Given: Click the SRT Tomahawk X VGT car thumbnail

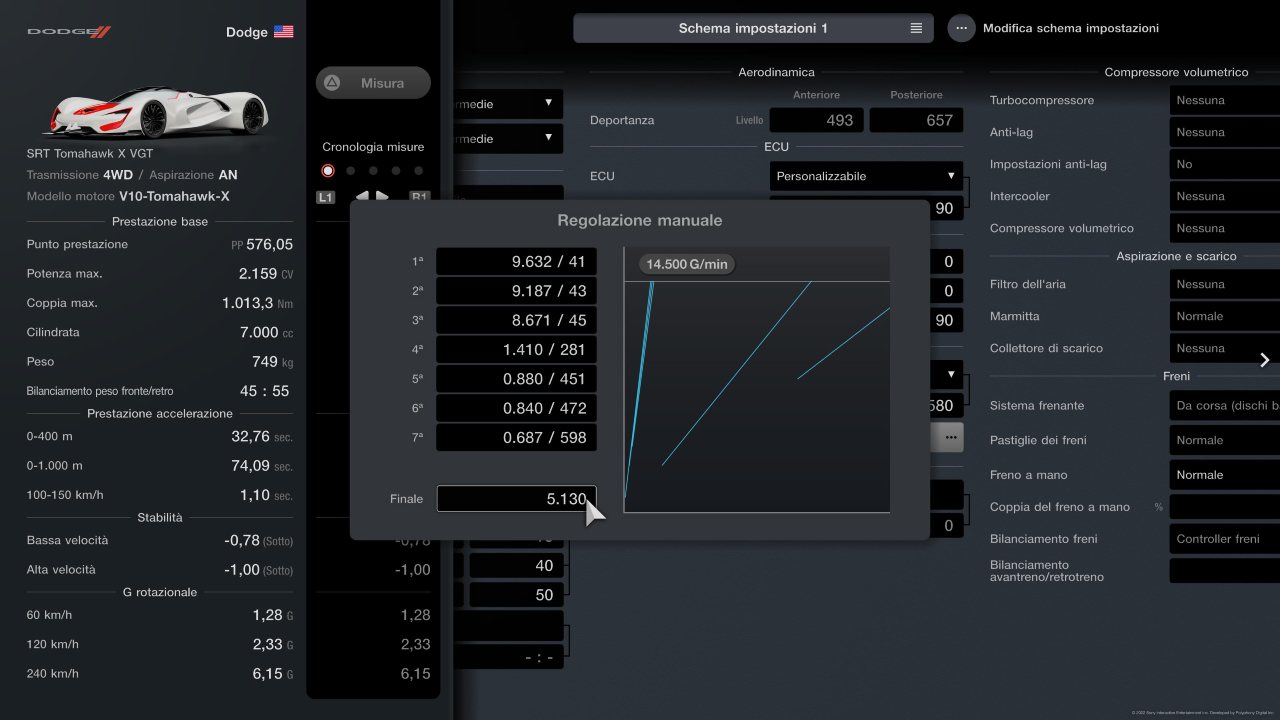Looking at the screenshot, I should click(155, 110).
